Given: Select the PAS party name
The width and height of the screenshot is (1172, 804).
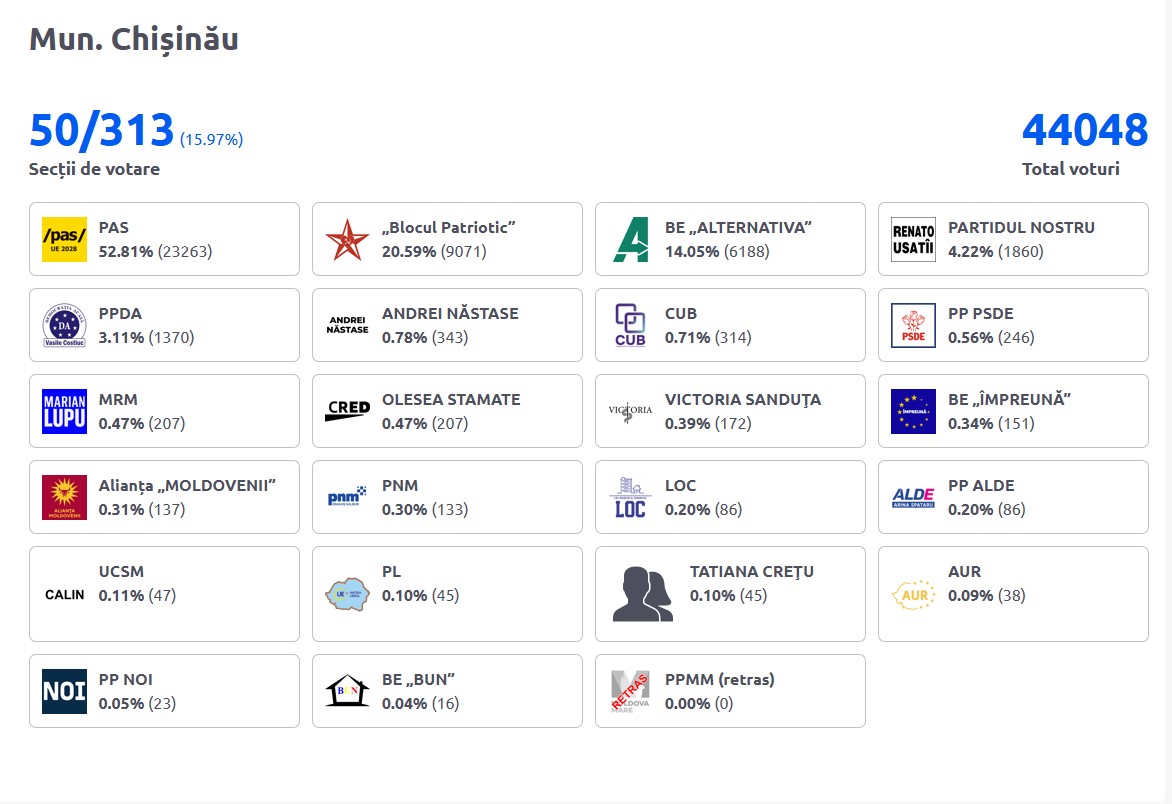Looking at the screenshot, I should pos(114,227).
